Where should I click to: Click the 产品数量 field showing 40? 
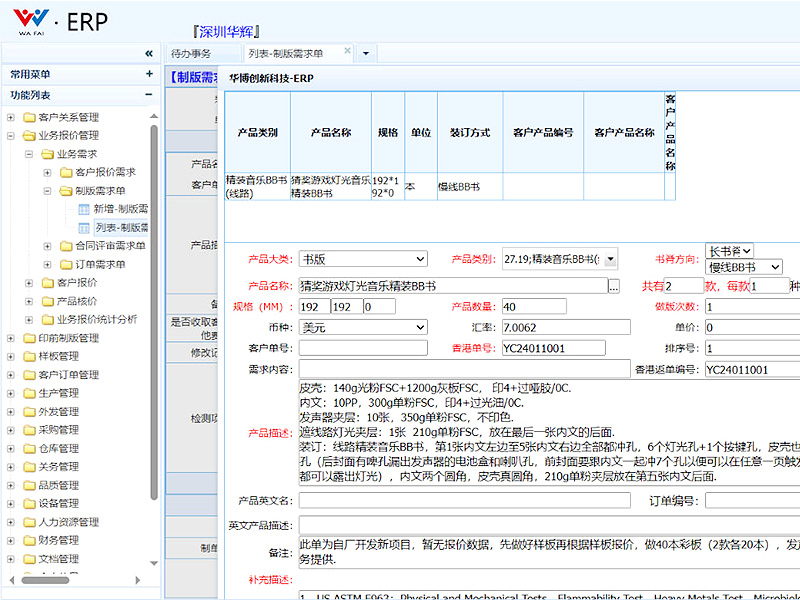(x=534, y=306)
